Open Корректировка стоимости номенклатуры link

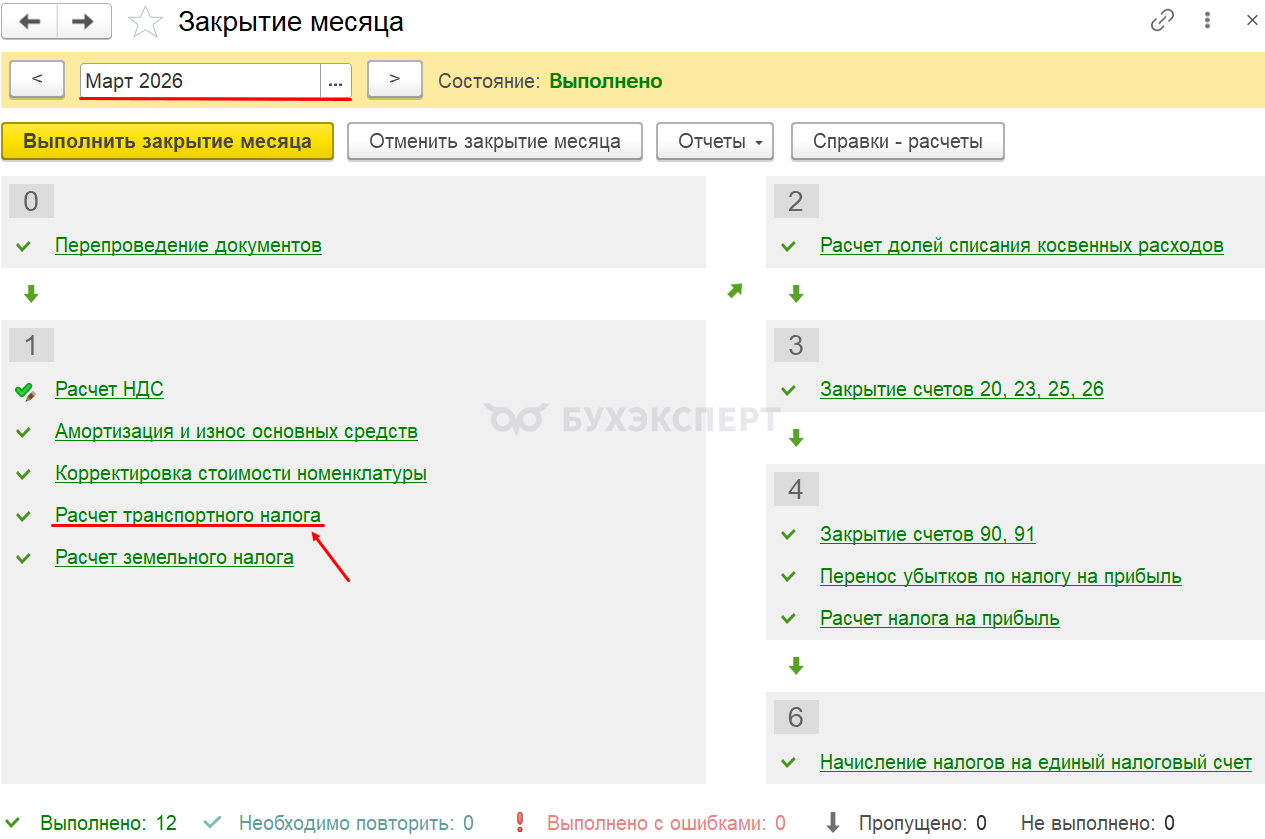241,474
